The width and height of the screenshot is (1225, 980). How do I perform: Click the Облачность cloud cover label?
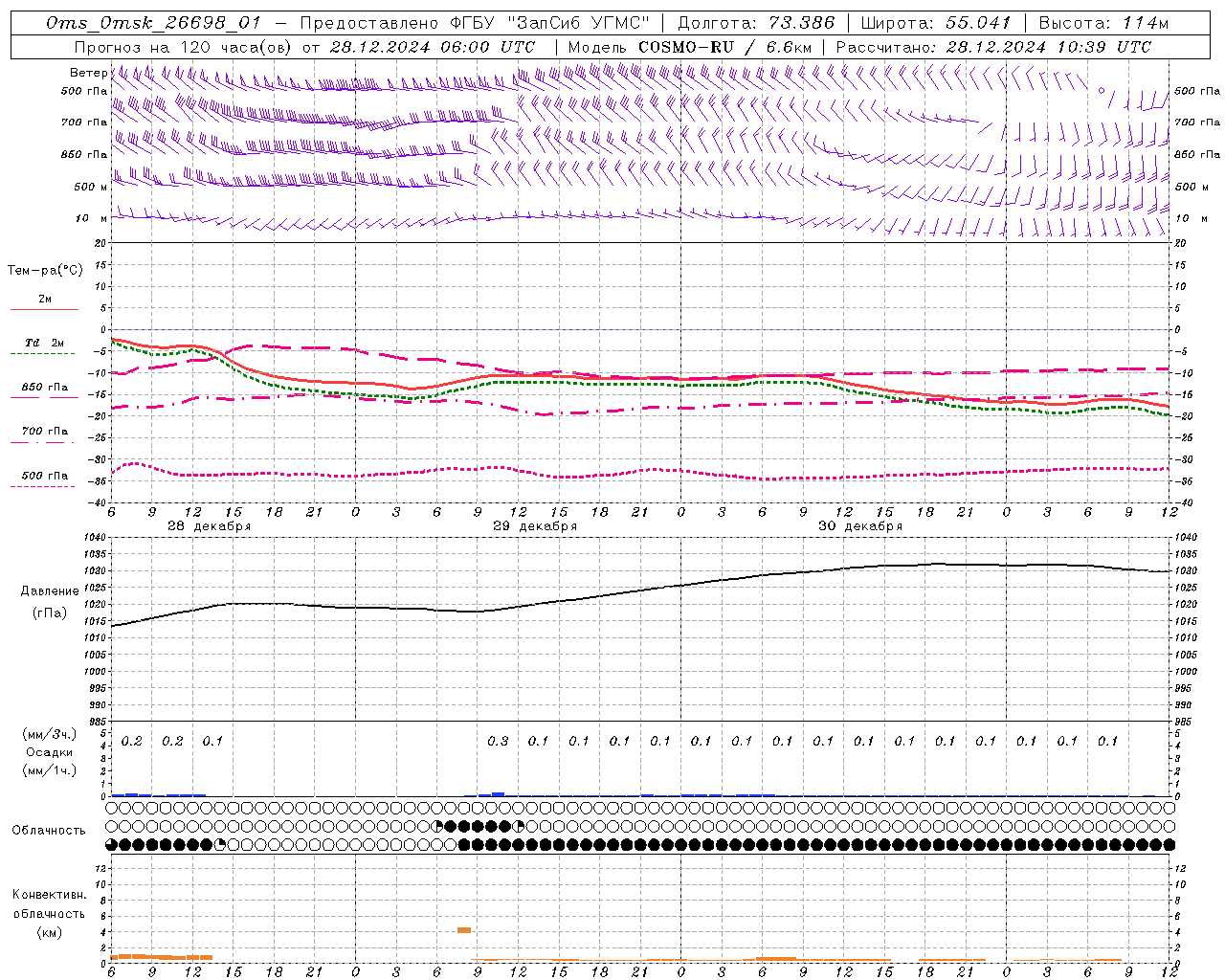(x=49, y=830)
